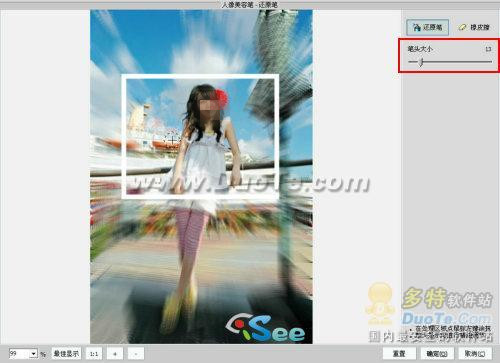Click the iSee logo on the image

[x=265, y=328]
